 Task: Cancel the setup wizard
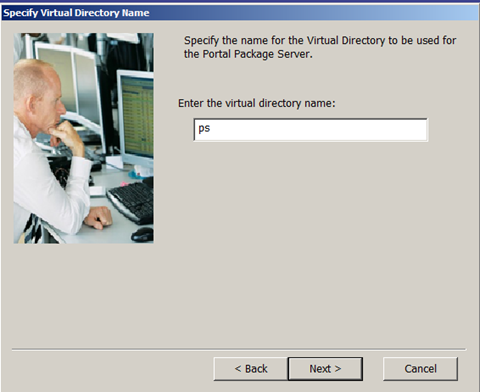pyautogui.click(x=420, y=369)
